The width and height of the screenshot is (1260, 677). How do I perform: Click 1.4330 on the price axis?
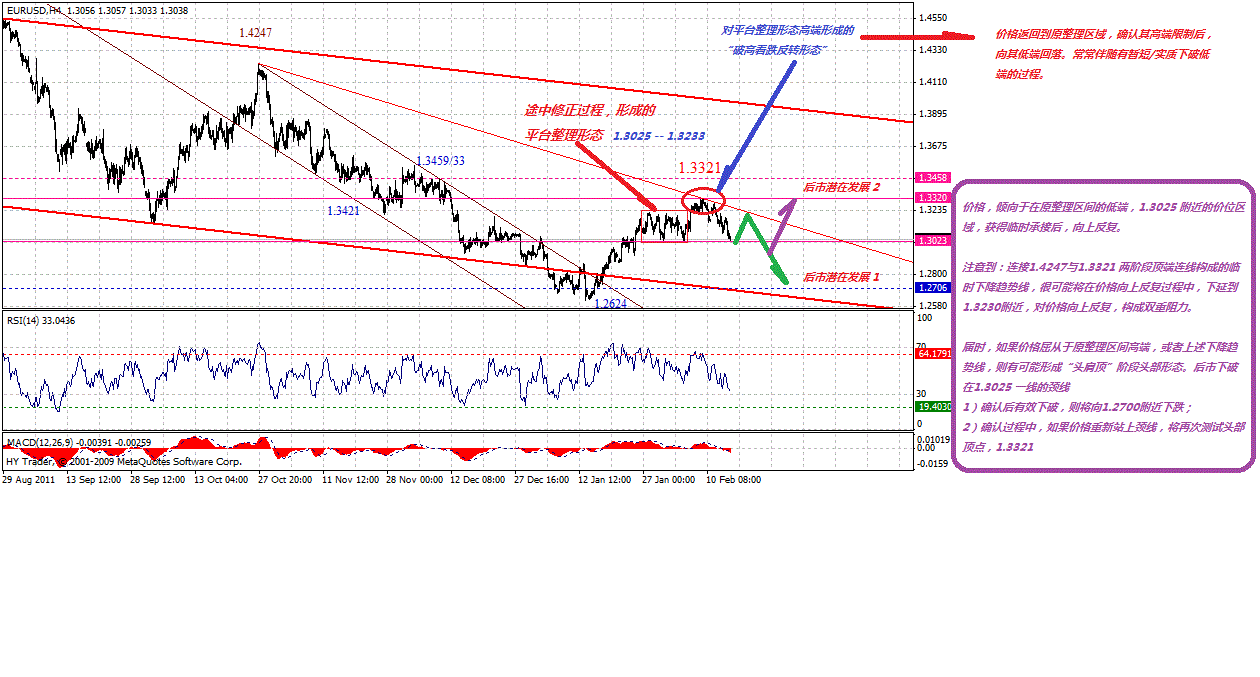click(x=934, y=50)
